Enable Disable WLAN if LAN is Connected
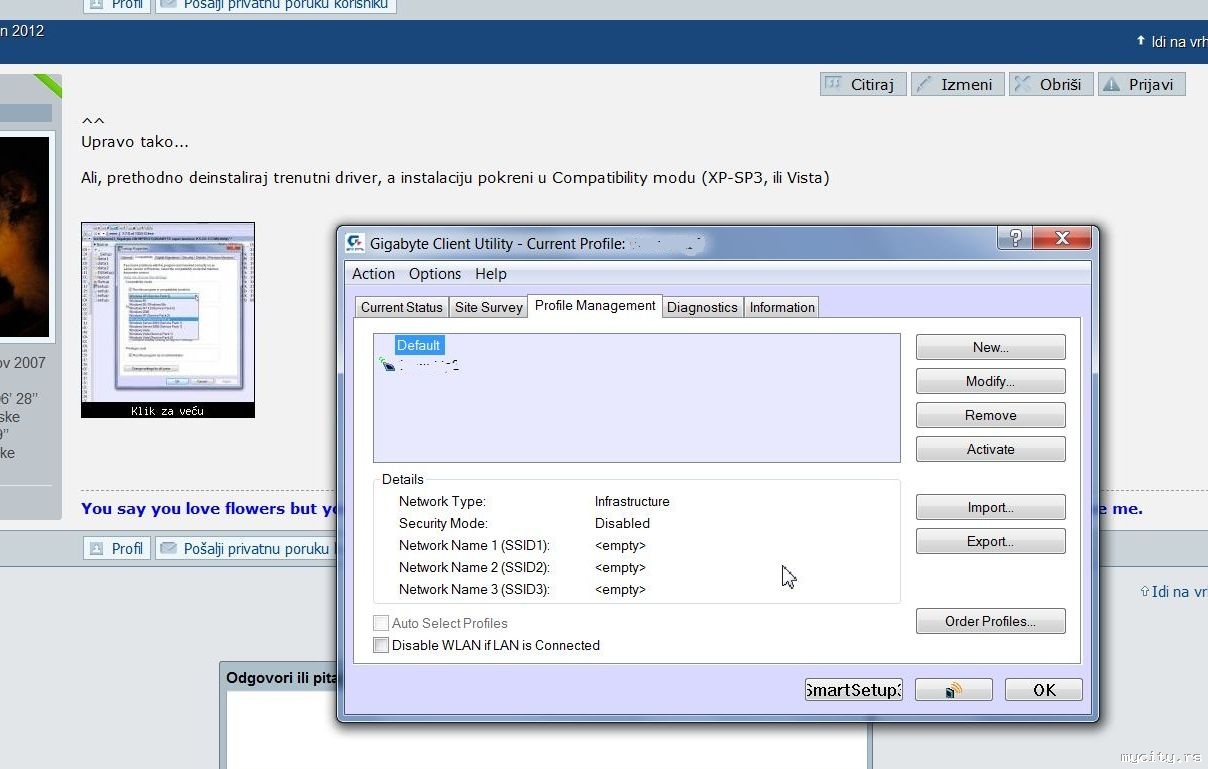The width and height of the screenshot is (1208, 769). point(381,646)
